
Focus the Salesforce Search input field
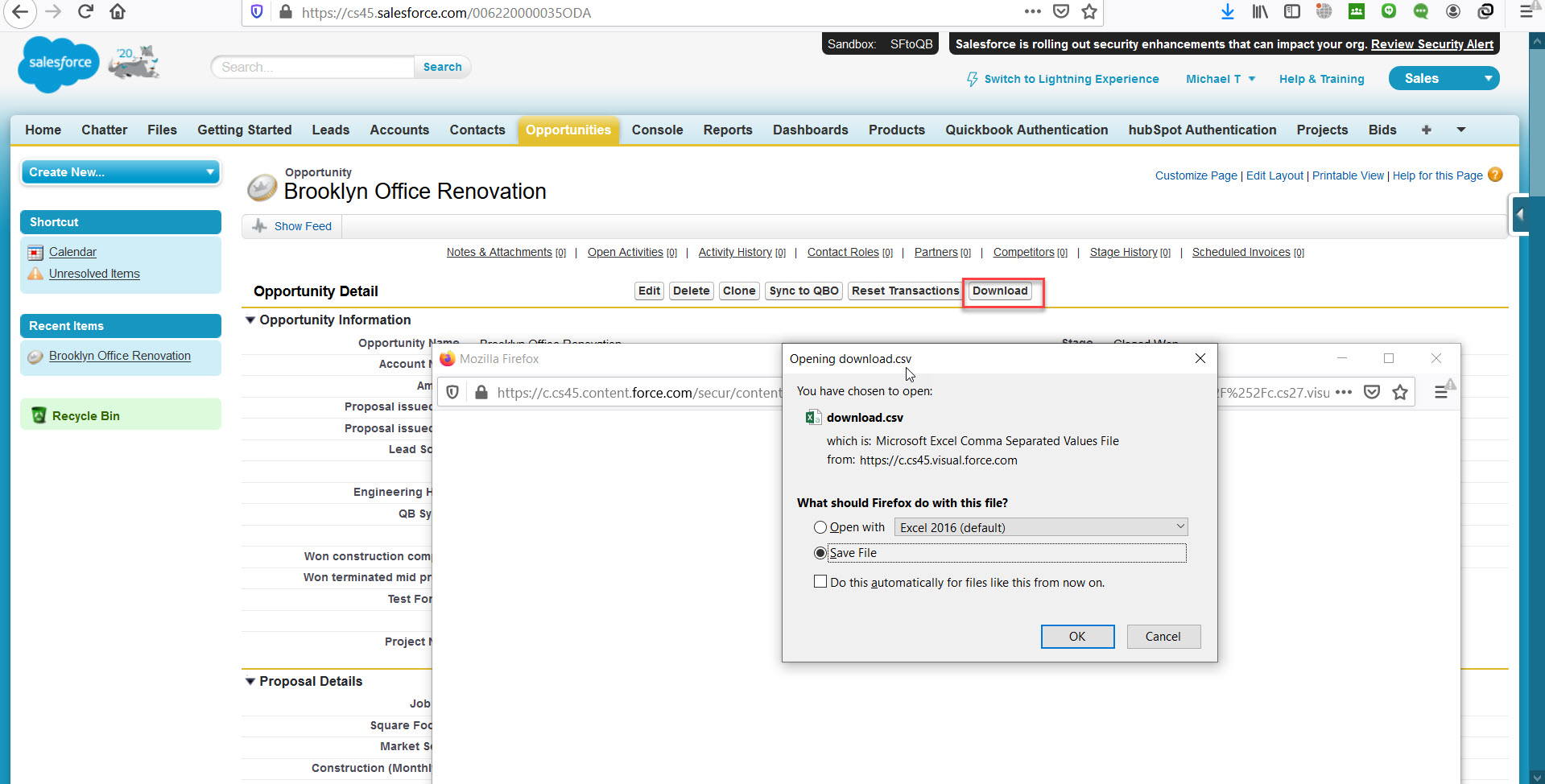point(313,67)
